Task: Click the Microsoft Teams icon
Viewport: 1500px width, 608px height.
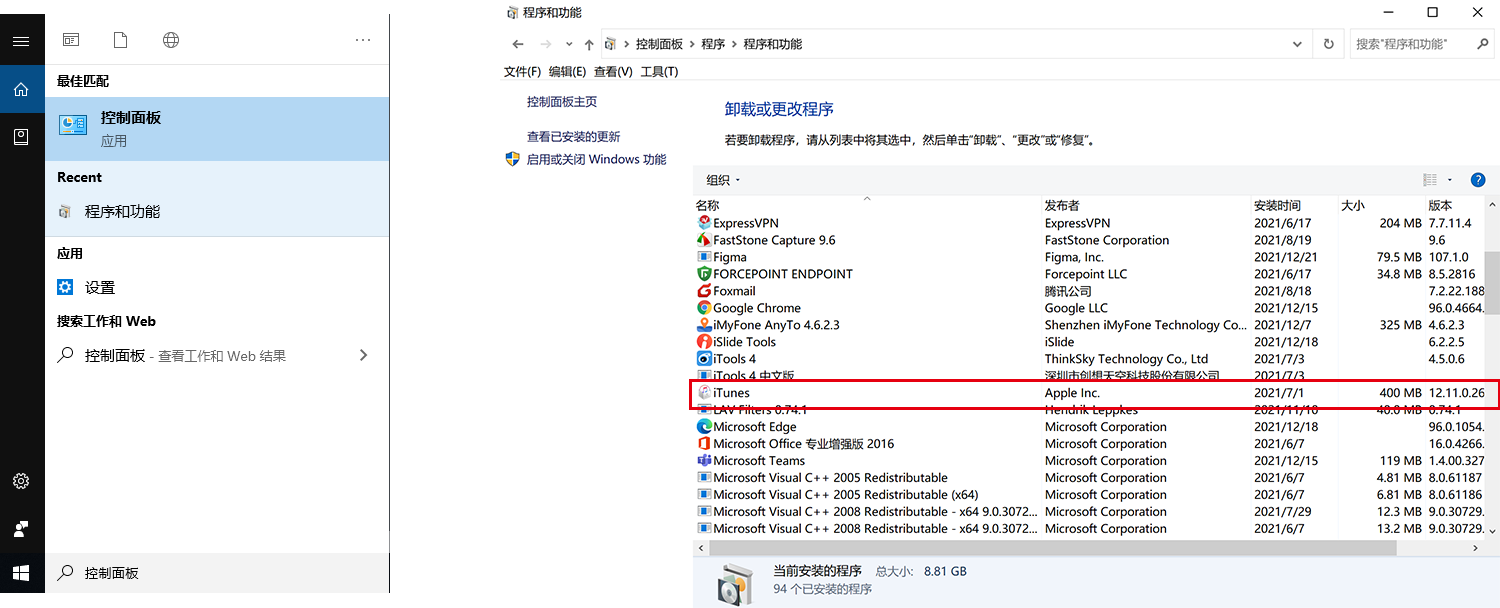Action: (x=704, y=460)
